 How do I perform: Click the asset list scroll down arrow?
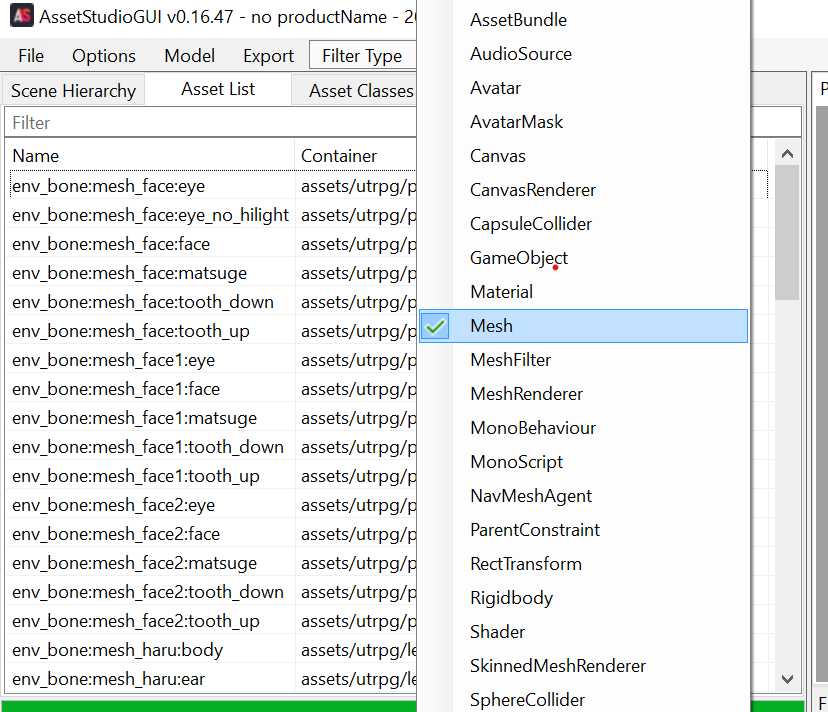pos(787,679)
